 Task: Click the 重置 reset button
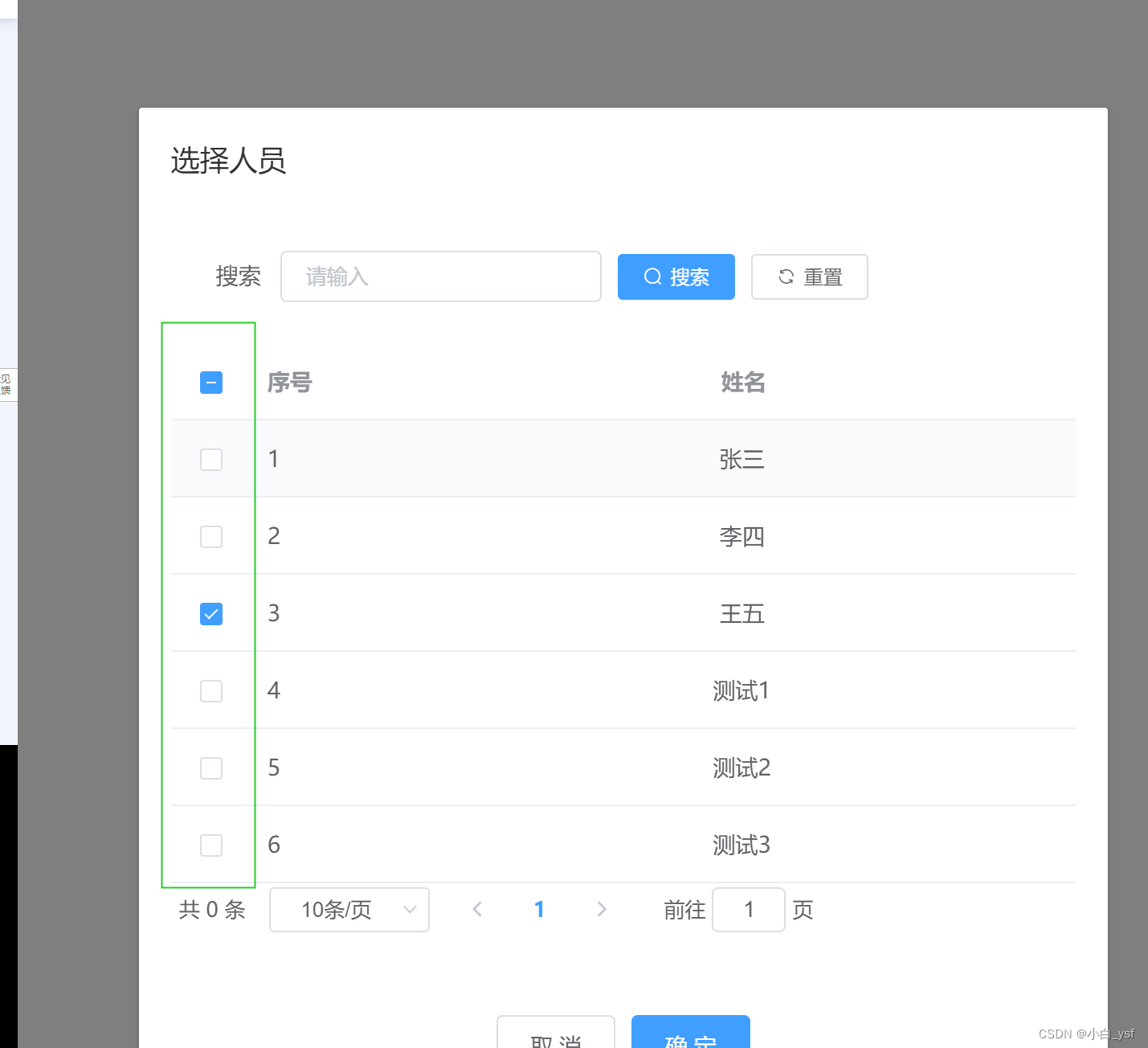pyautogui.click(x=810, y=276)
